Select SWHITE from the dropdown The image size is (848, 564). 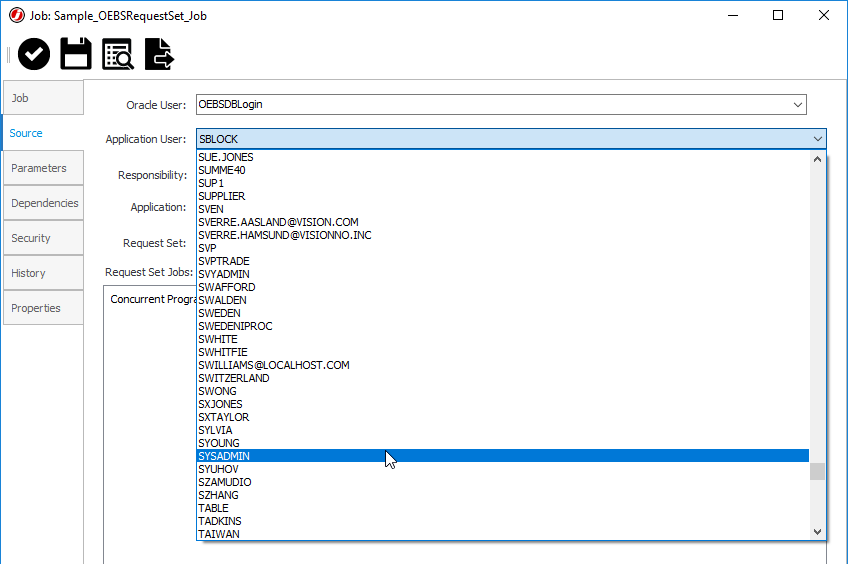point(503,339)
